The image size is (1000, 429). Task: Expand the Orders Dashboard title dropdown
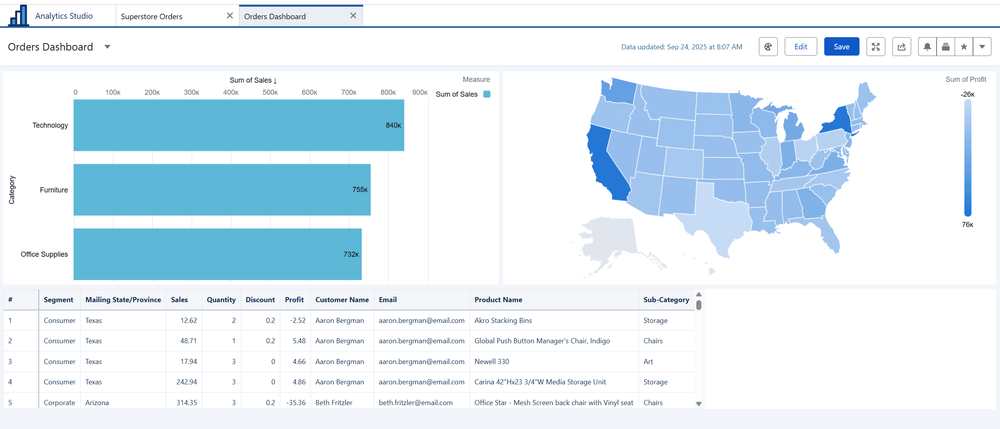pyautogui.click(x=107, y=47)
